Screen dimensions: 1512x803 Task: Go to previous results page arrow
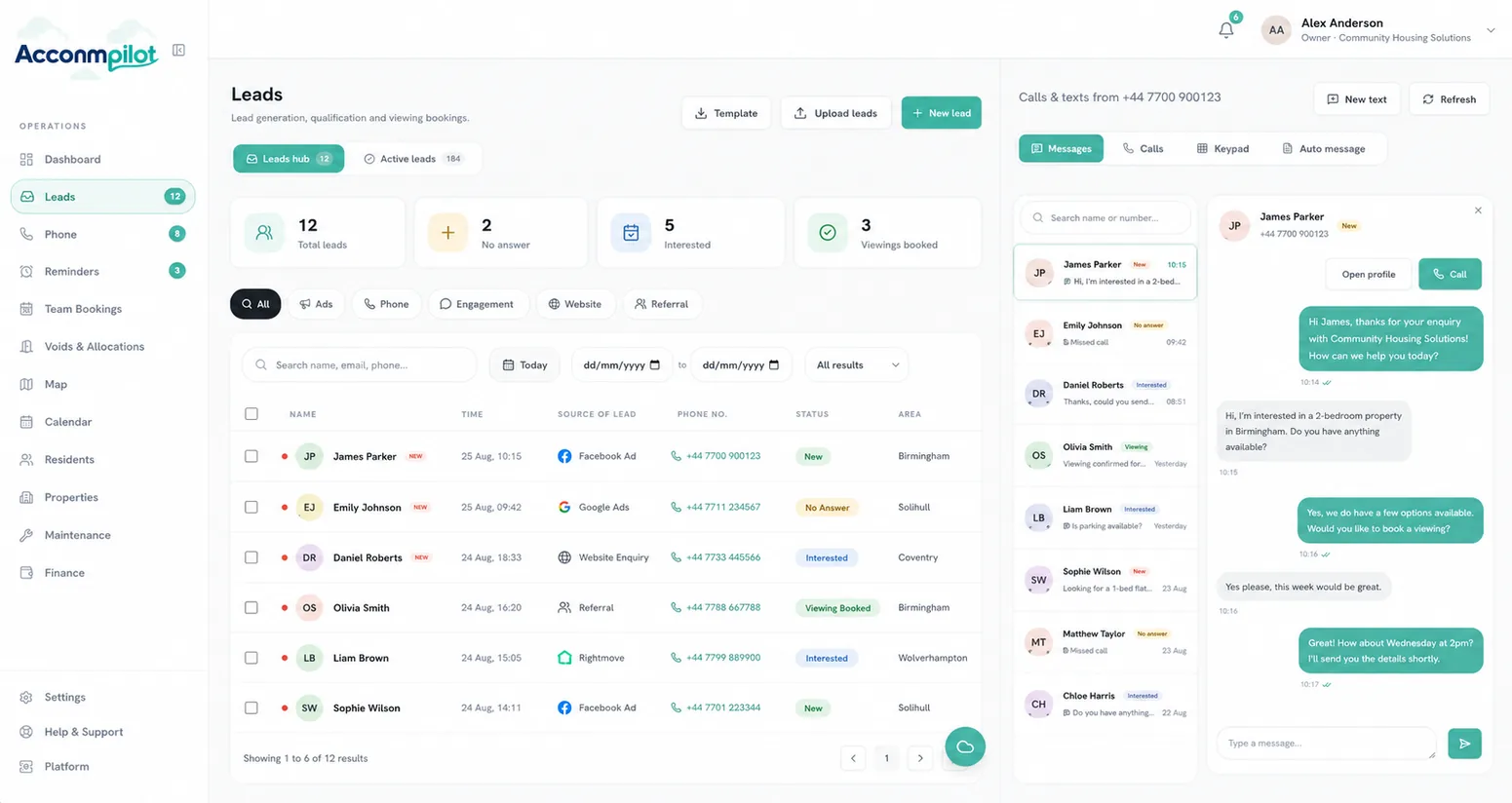coord(853,758)
